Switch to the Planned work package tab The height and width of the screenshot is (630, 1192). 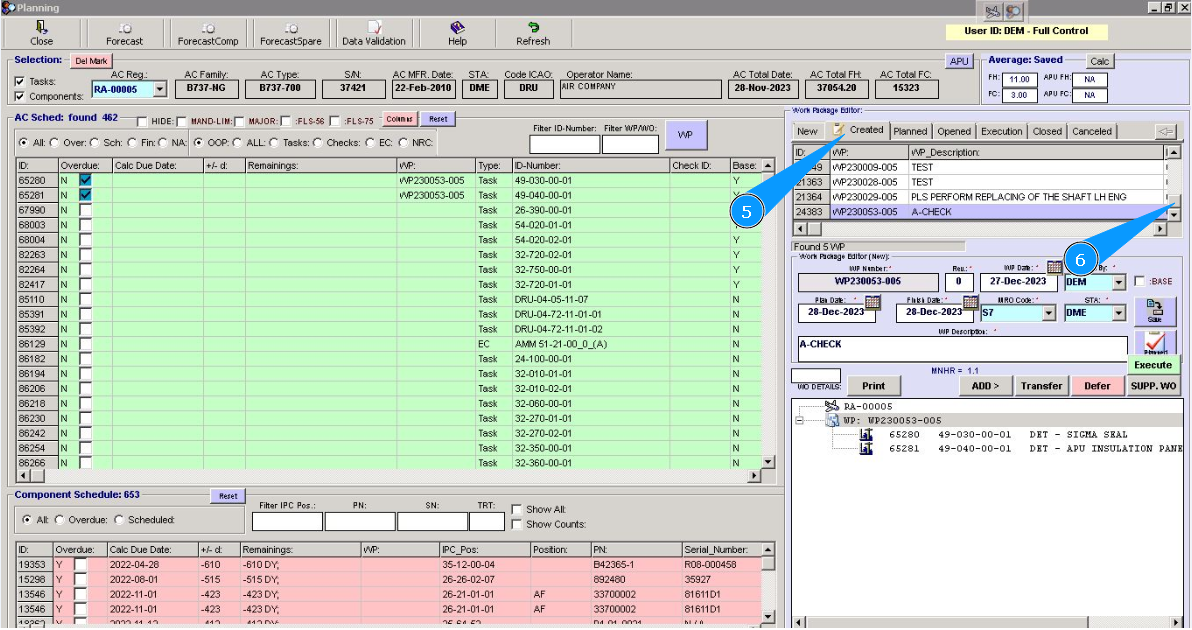[x=910, y=131]
